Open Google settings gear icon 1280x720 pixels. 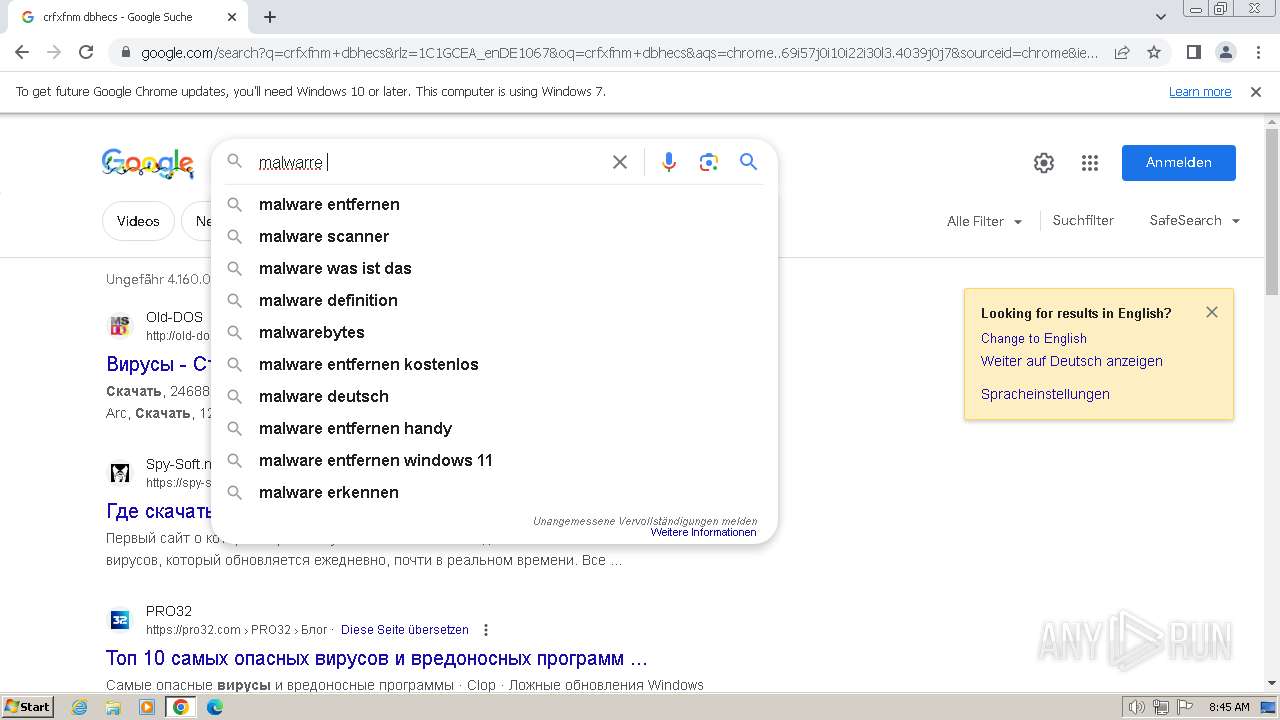(1044, 163)
